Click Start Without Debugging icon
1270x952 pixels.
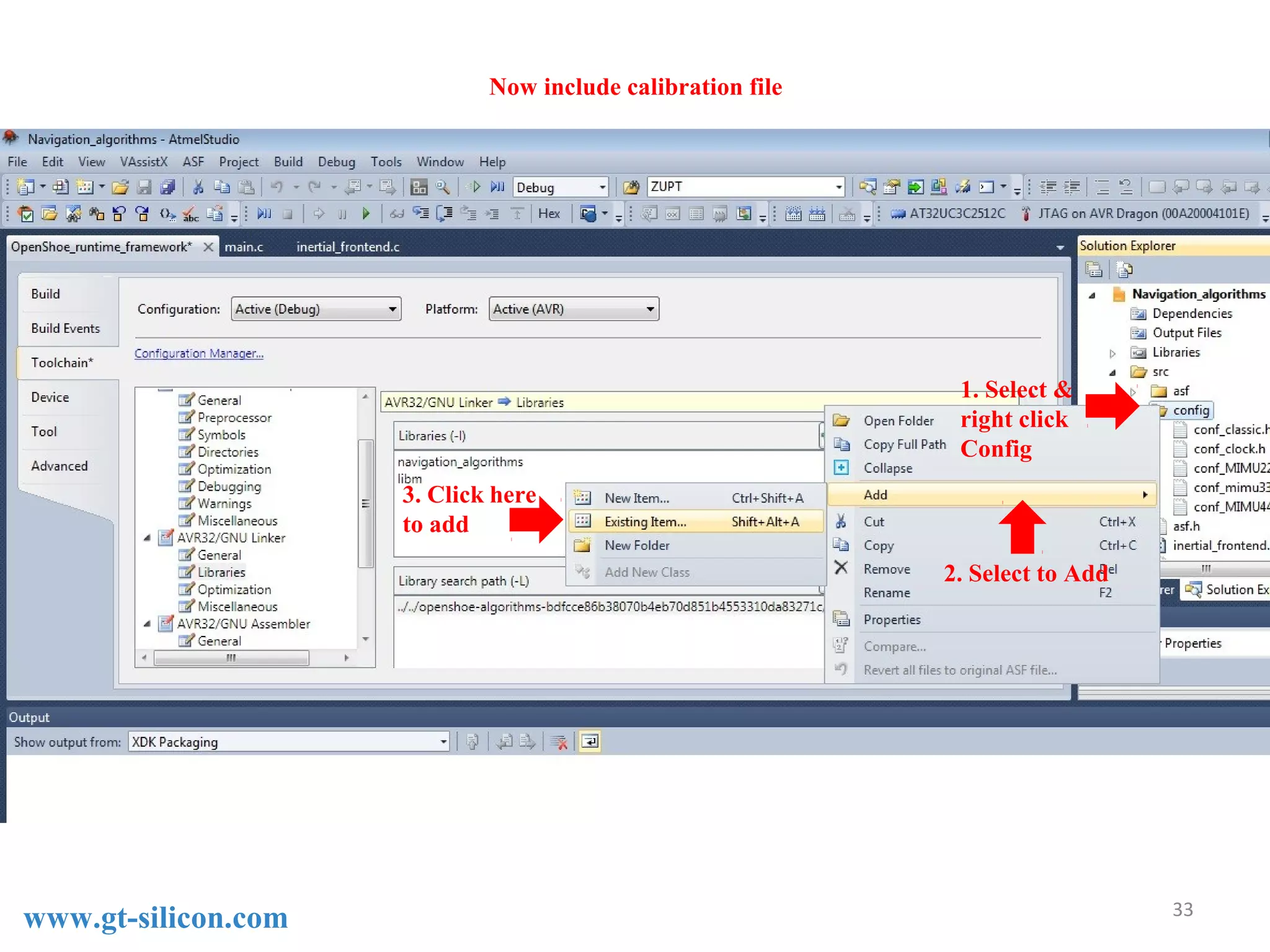point(474,187)
